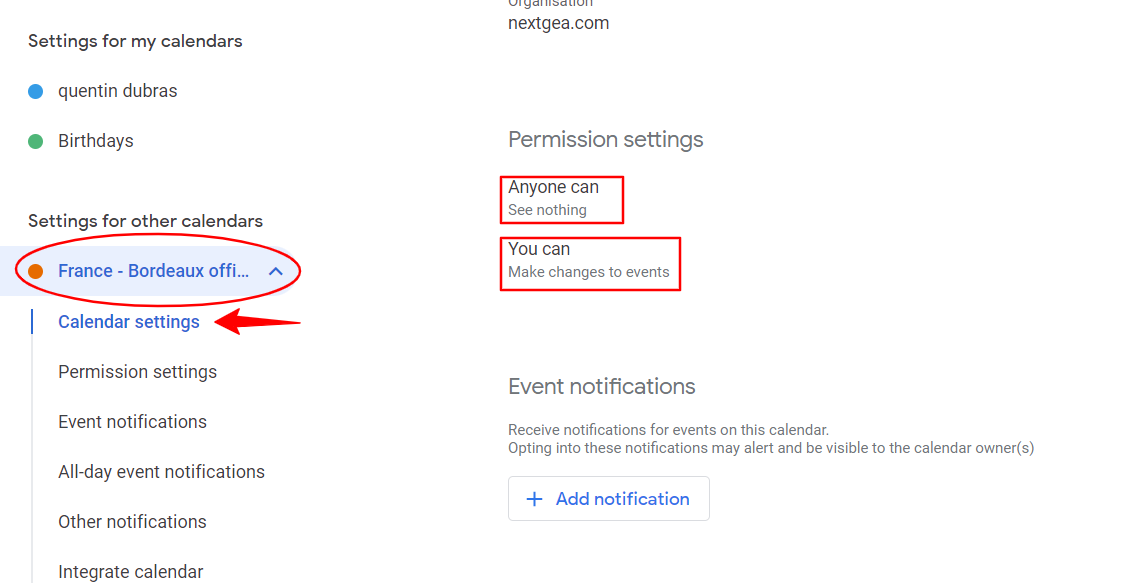Click the blue dot beside quentin dubras
The image size is (1128, 583).
[35, 91]
